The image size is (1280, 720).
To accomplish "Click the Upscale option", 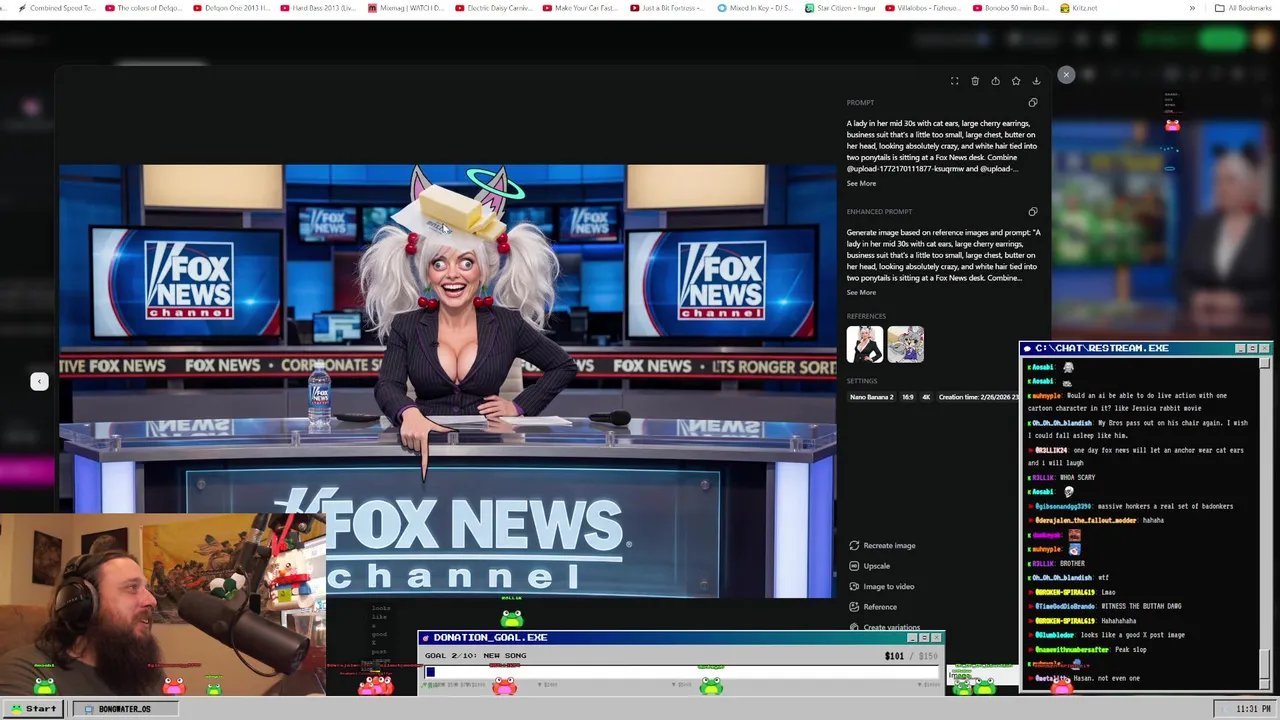I will pos(869,566).
